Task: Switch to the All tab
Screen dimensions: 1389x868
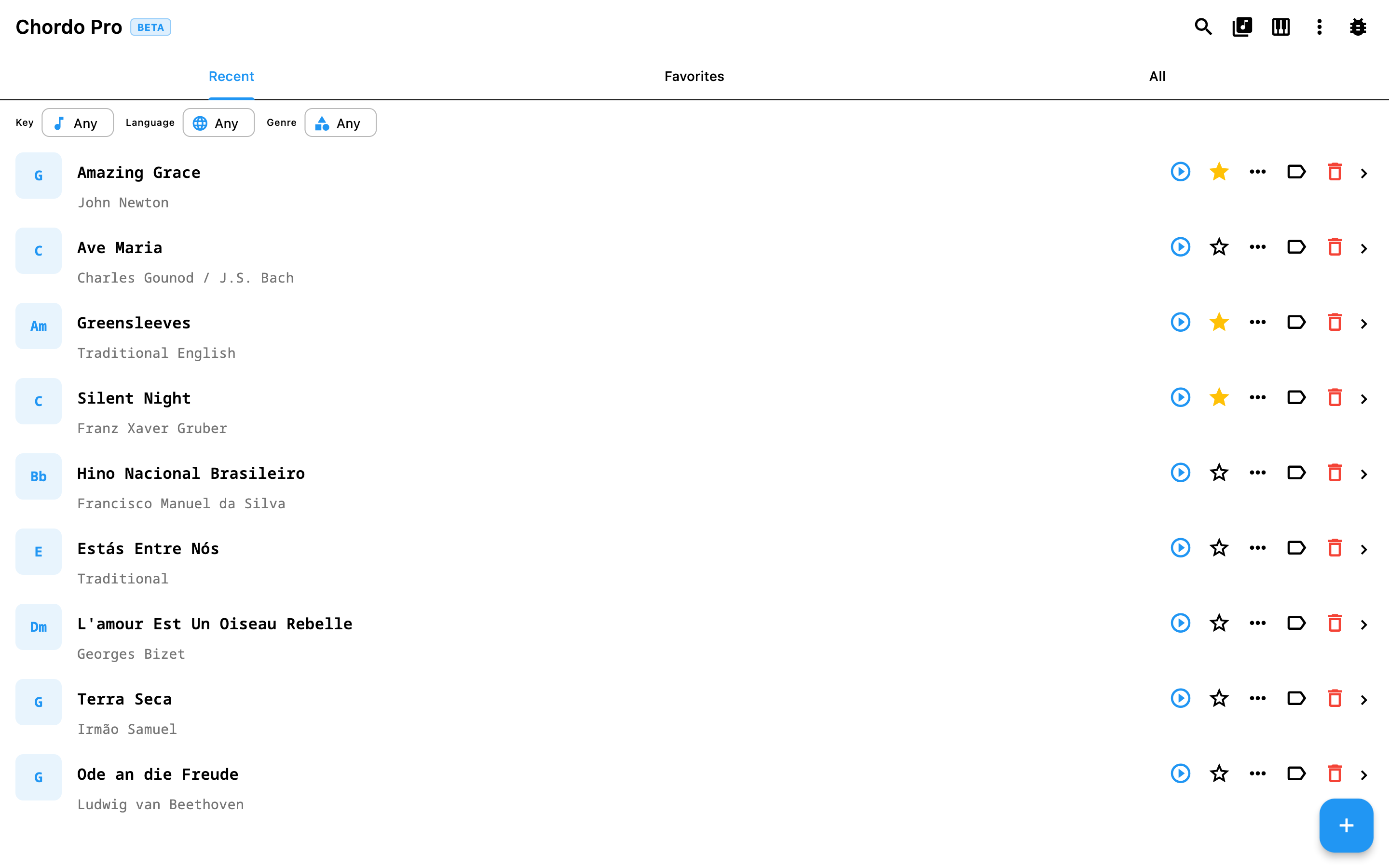Action: click(x=1157, y=76)
